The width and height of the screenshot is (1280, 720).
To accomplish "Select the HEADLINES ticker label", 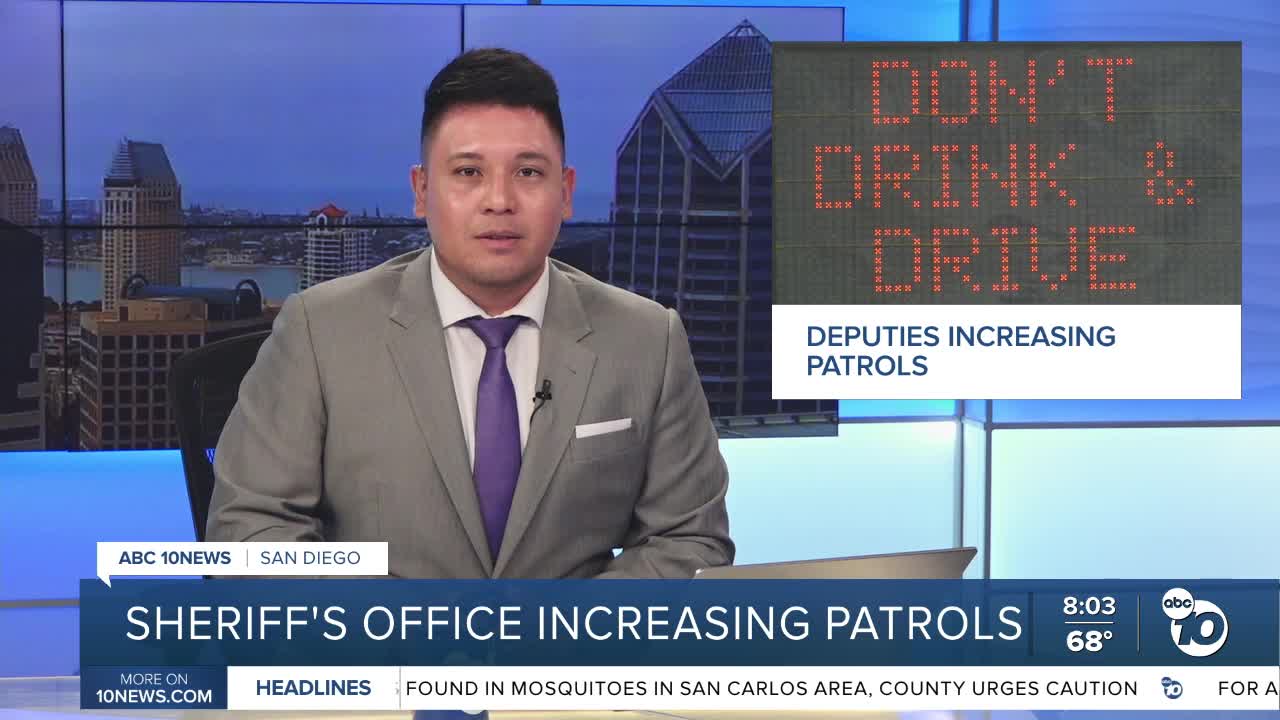I will (x=313, y=688).
